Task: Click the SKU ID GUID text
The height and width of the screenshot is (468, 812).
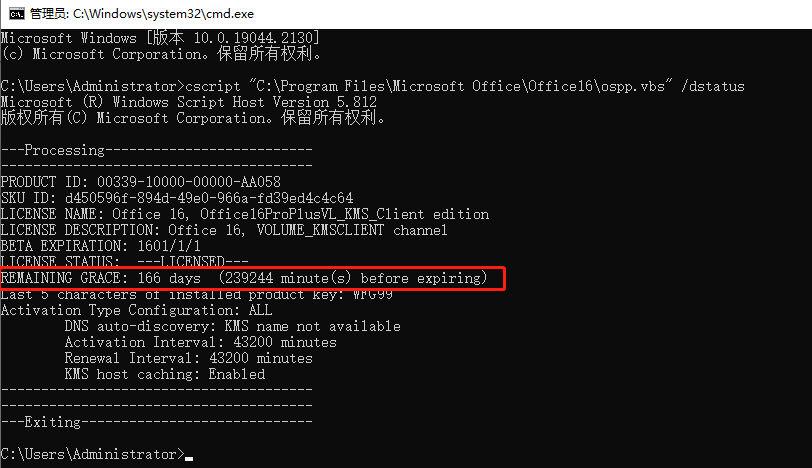Action: pyautogui.click(x=209, y=198)
